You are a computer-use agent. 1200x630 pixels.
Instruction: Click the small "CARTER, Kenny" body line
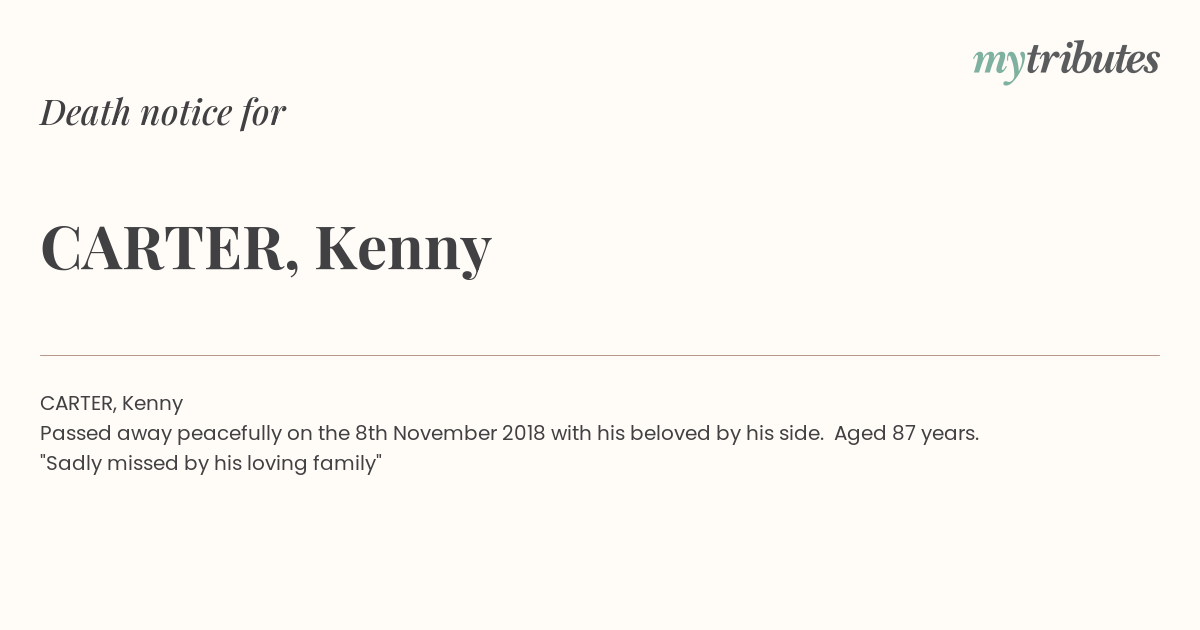click(x=111, y=403)
